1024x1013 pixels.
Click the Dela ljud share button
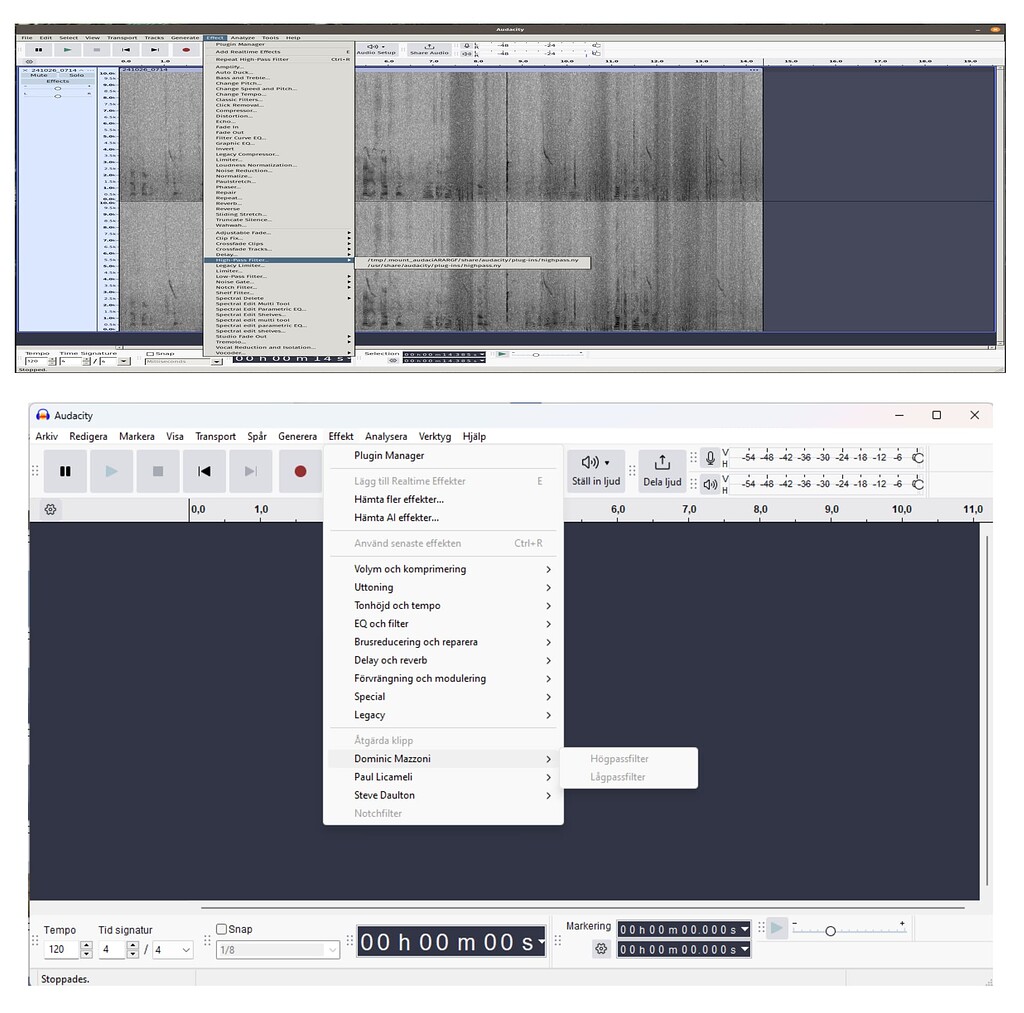tap(662, 471)
